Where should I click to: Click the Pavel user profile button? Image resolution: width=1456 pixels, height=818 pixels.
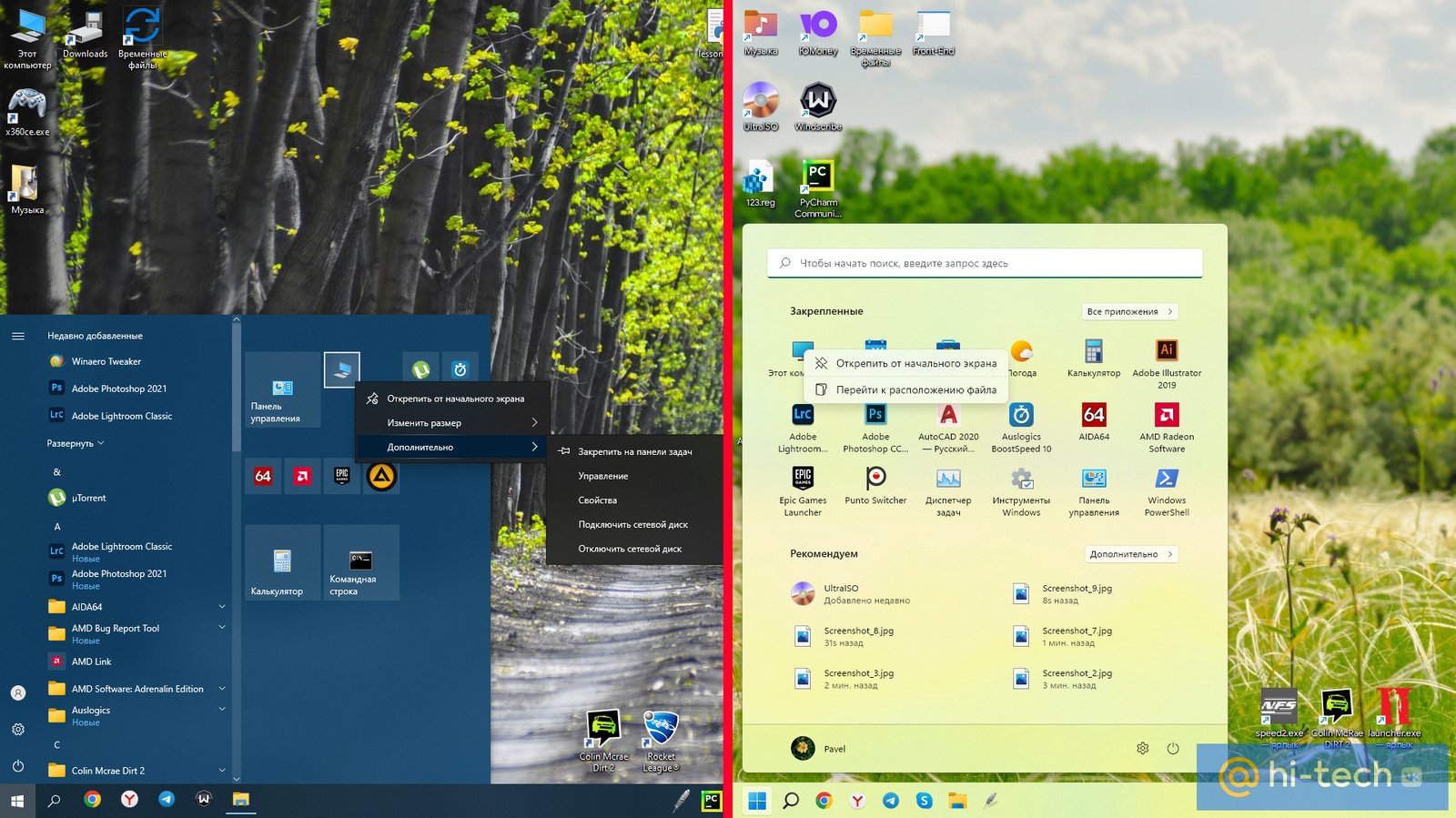coord(819,749)
